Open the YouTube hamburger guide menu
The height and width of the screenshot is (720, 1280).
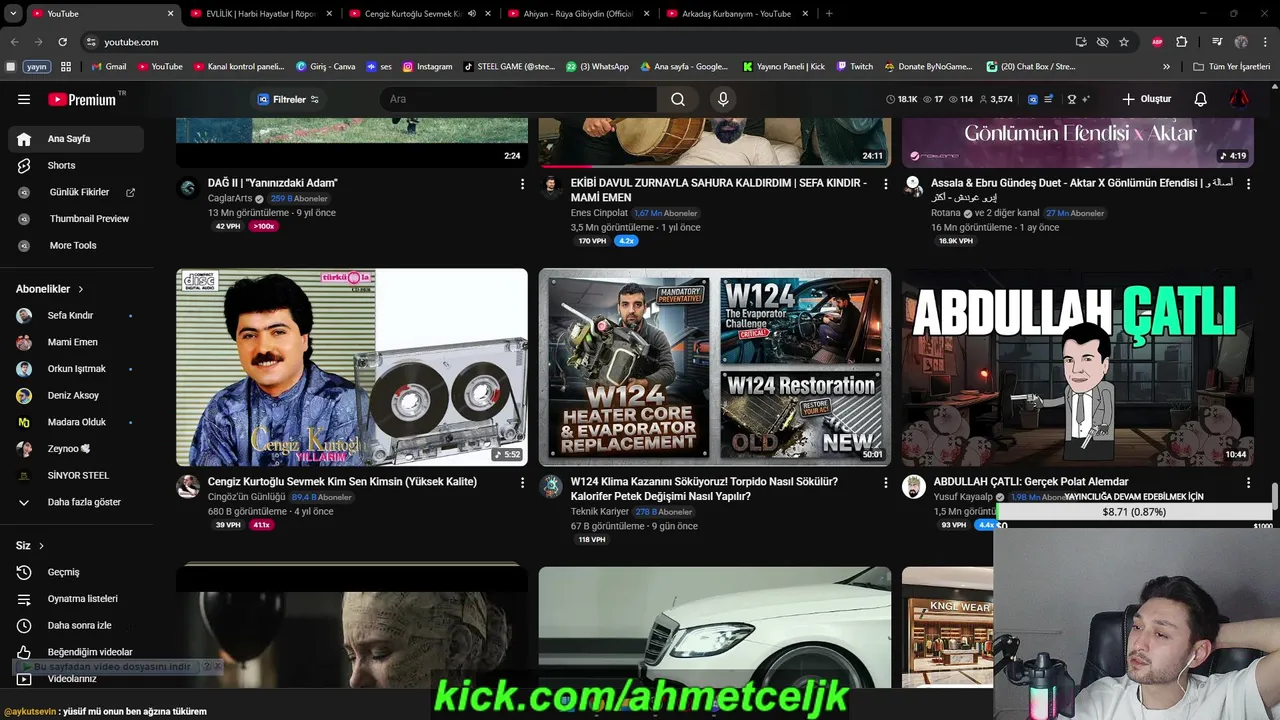24,99
